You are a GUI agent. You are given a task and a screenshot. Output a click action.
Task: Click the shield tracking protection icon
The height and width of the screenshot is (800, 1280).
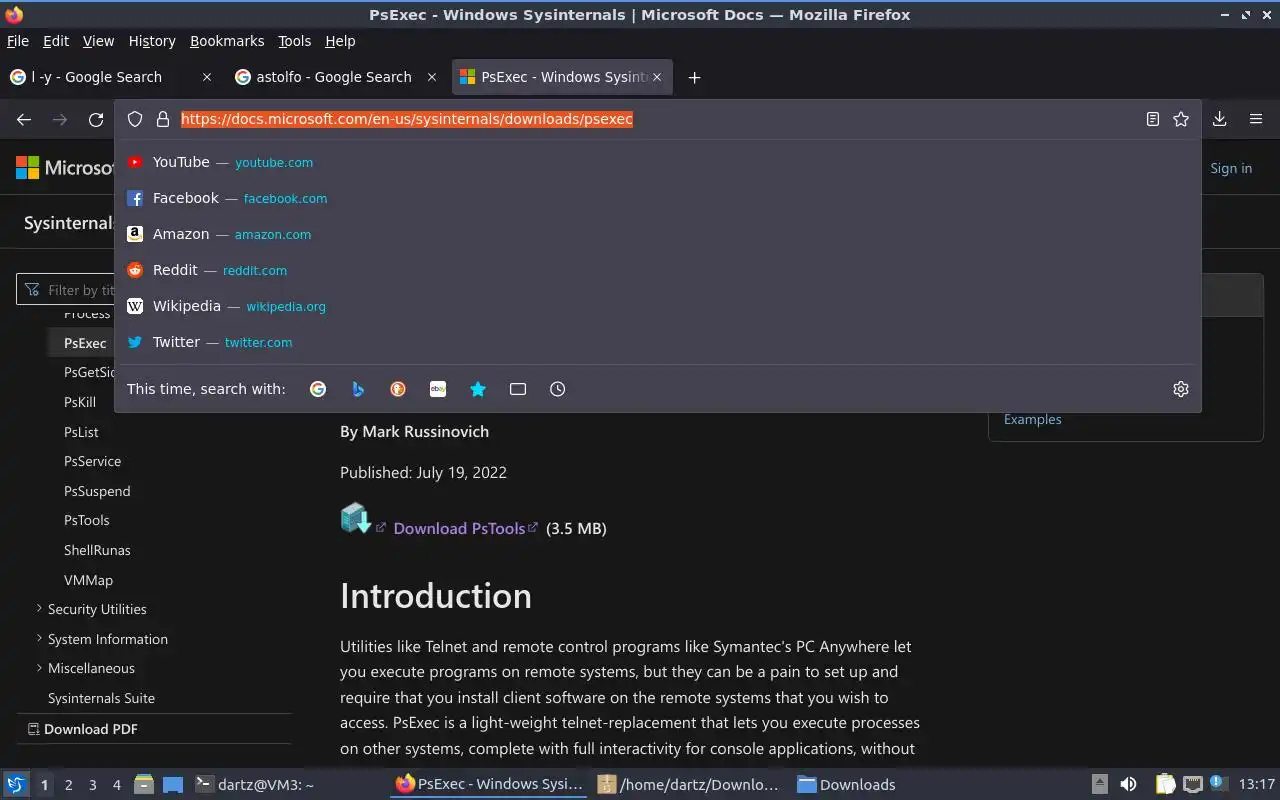[135, 119]
